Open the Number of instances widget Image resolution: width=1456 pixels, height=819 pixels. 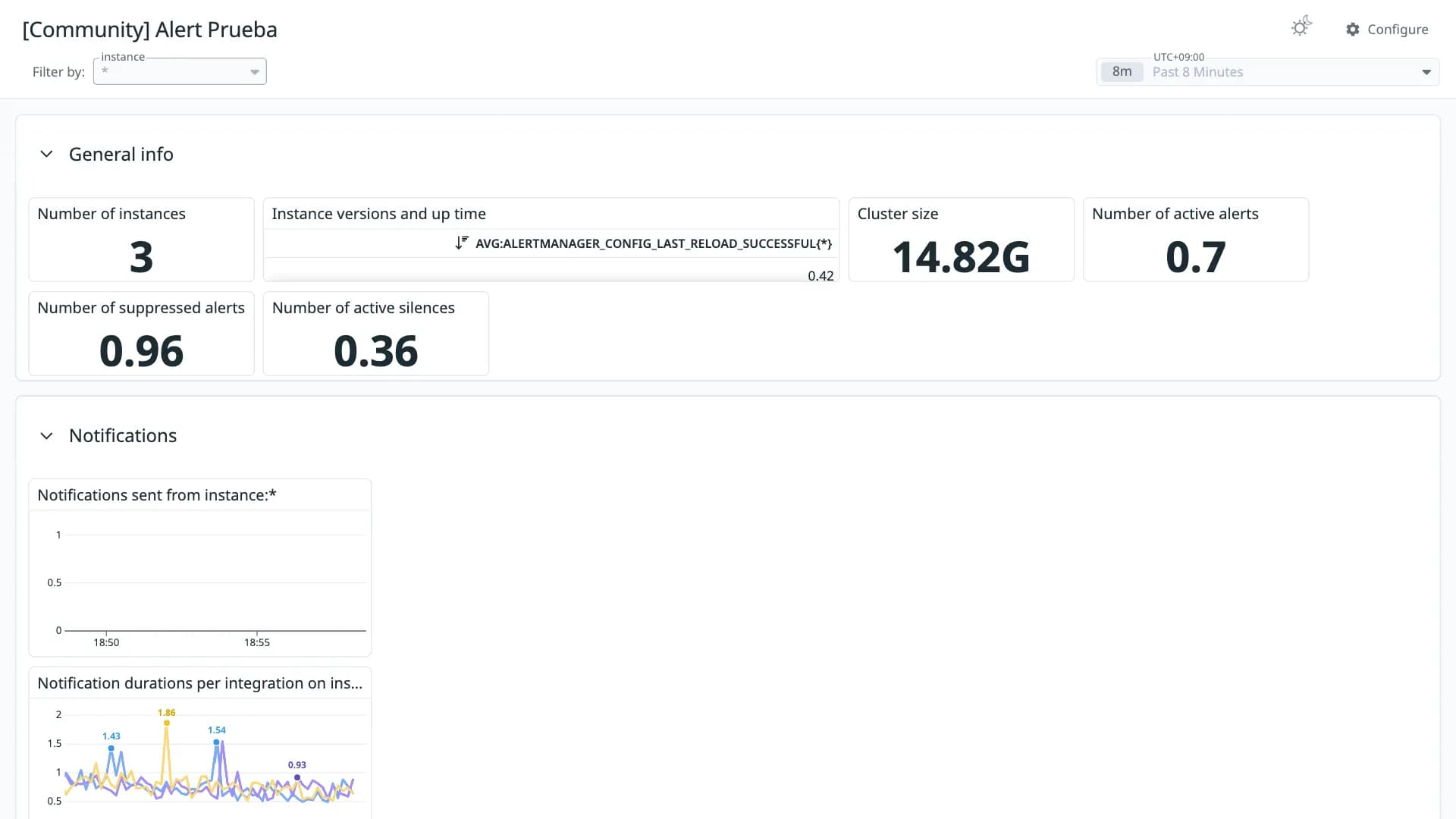point(141,240)
